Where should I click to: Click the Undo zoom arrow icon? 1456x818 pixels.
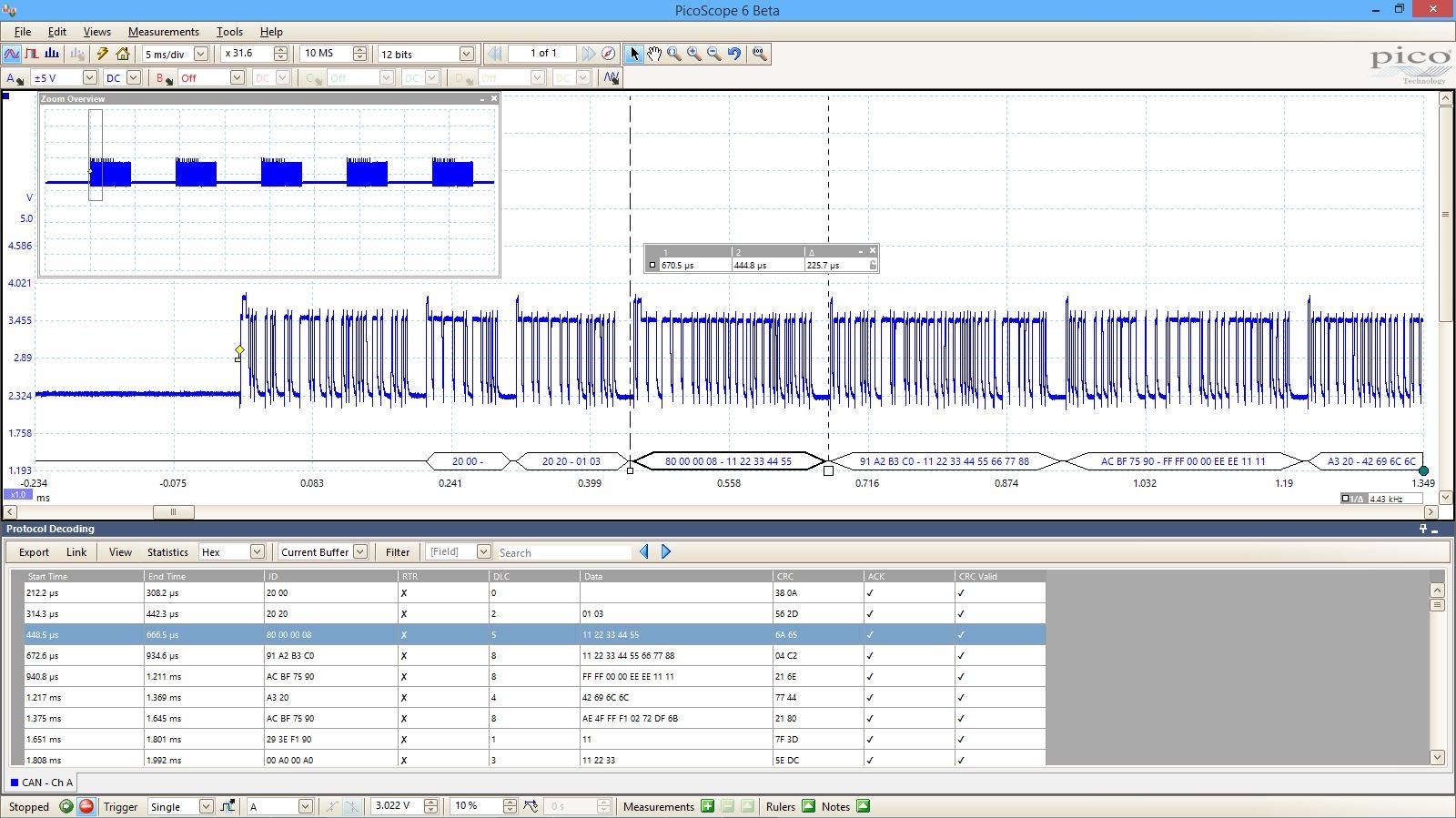[734, 54]
